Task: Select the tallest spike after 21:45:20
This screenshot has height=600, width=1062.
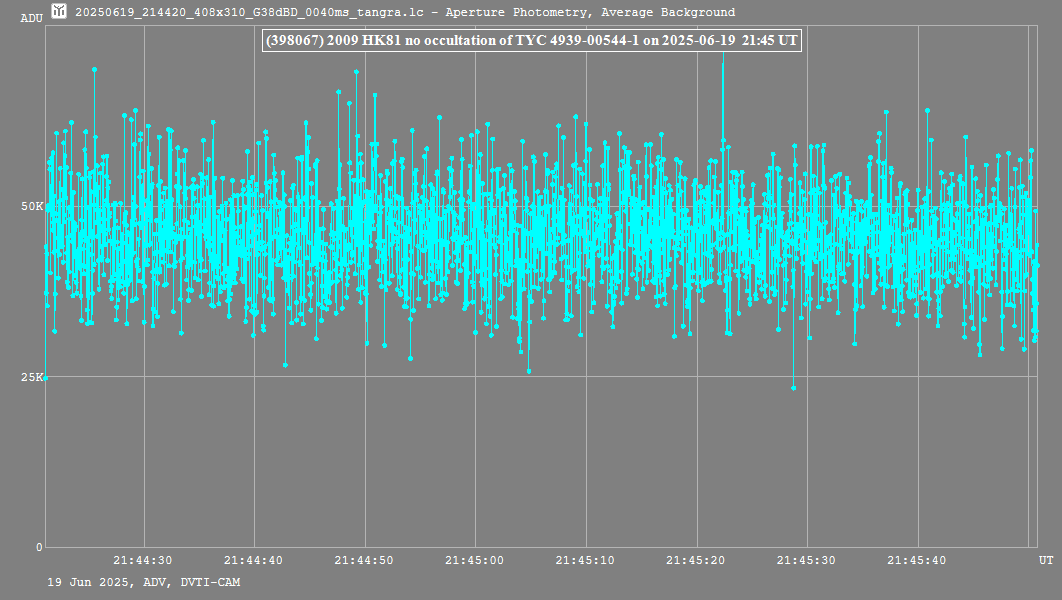Action: tap(722, 64)
